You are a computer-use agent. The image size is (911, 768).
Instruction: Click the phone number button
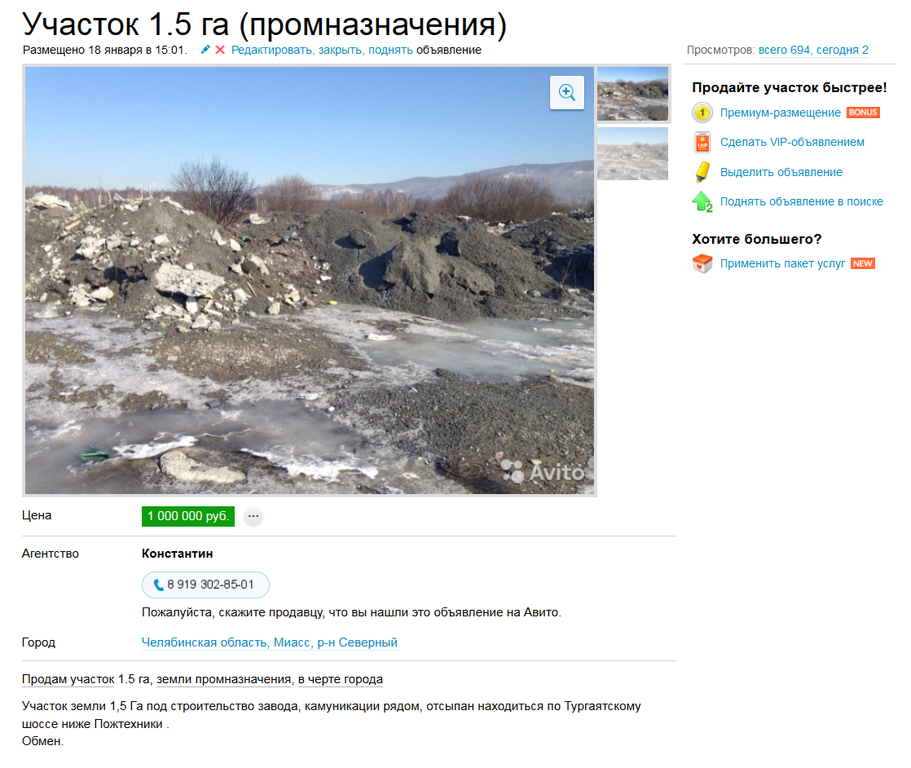205,584
